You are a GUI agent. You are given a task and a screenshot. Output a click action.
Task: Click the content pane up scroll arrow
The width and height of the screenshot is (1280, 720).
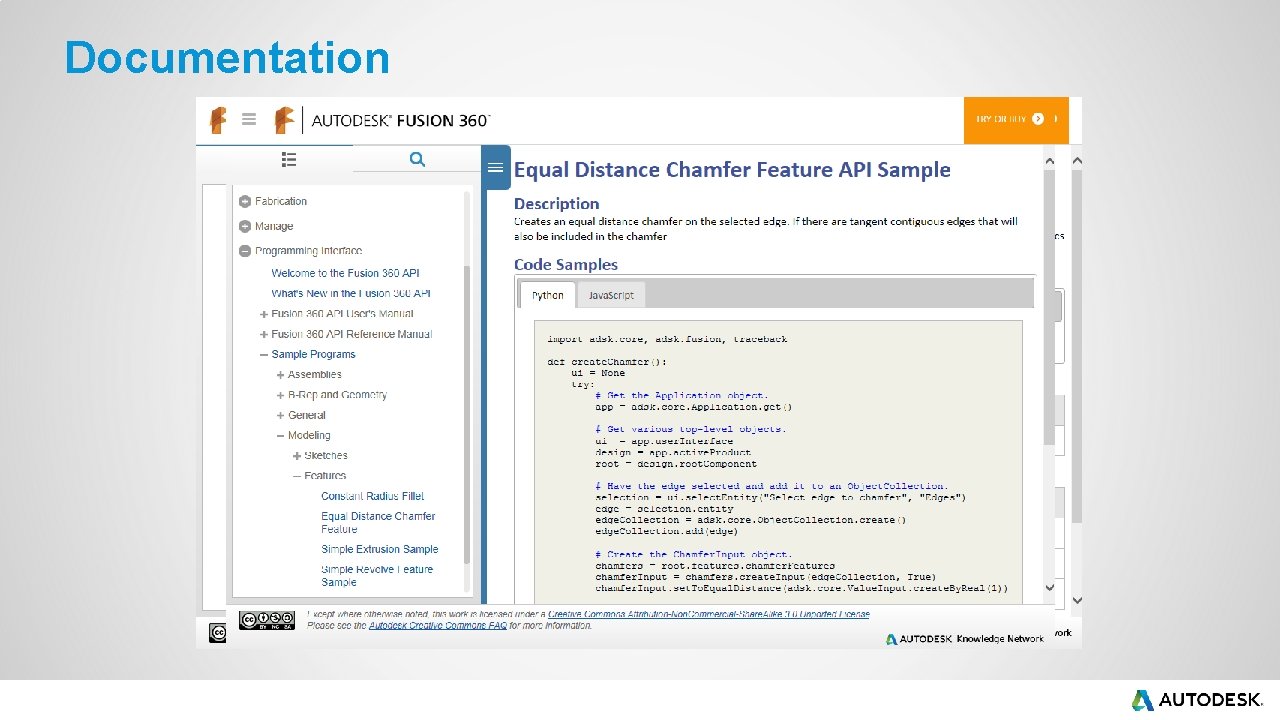click(1049, 160)
